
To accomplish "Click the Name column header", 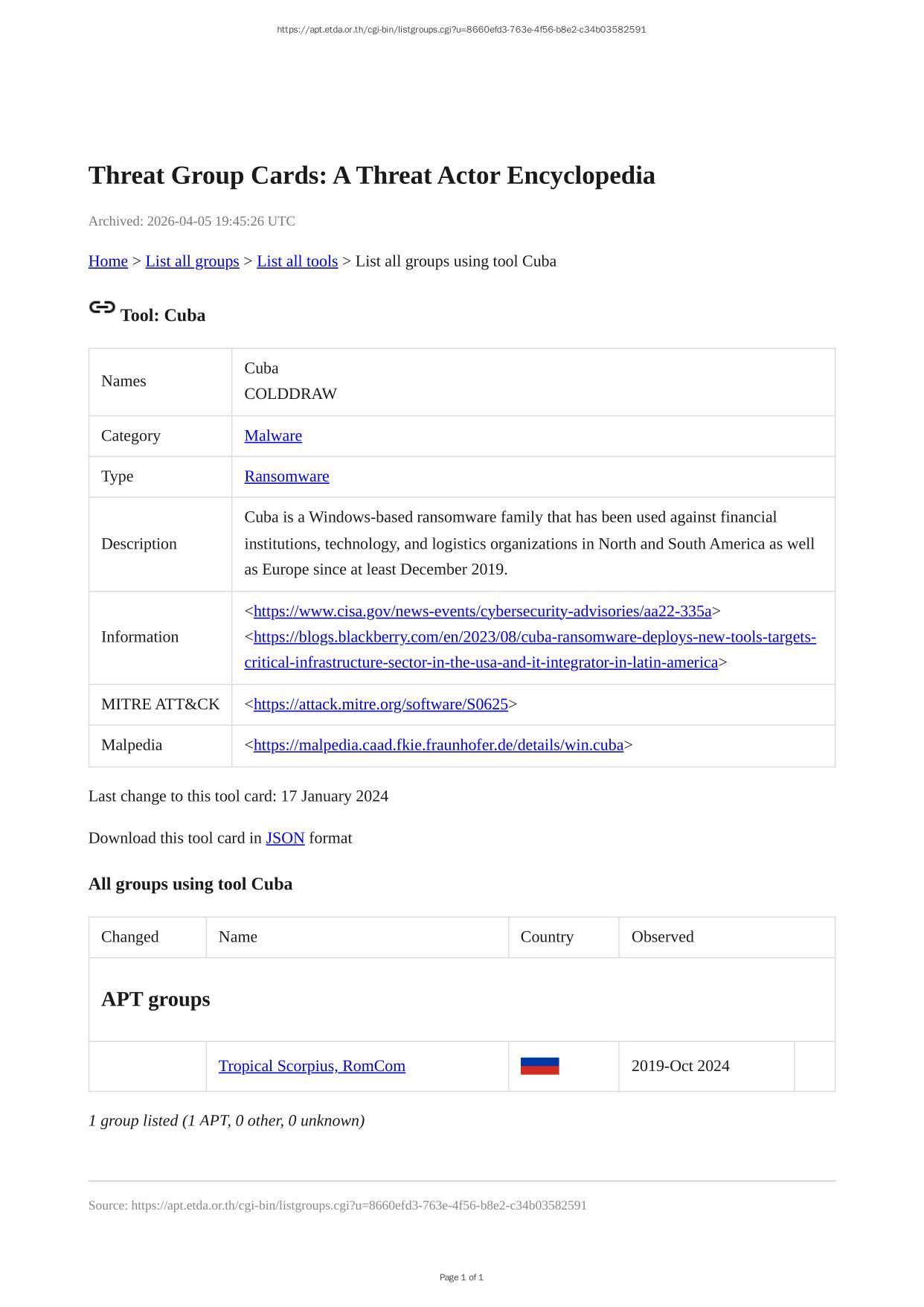I will pos(238,937).
